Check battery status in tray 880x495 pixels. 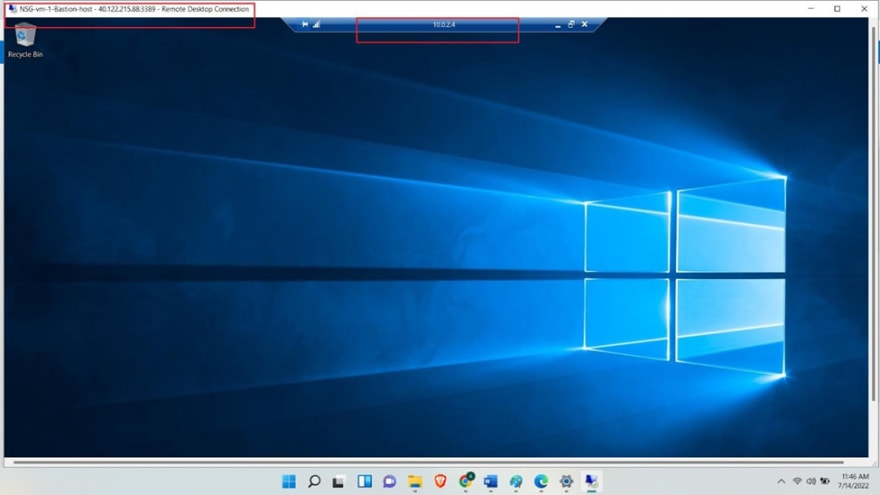click(825, 482)
